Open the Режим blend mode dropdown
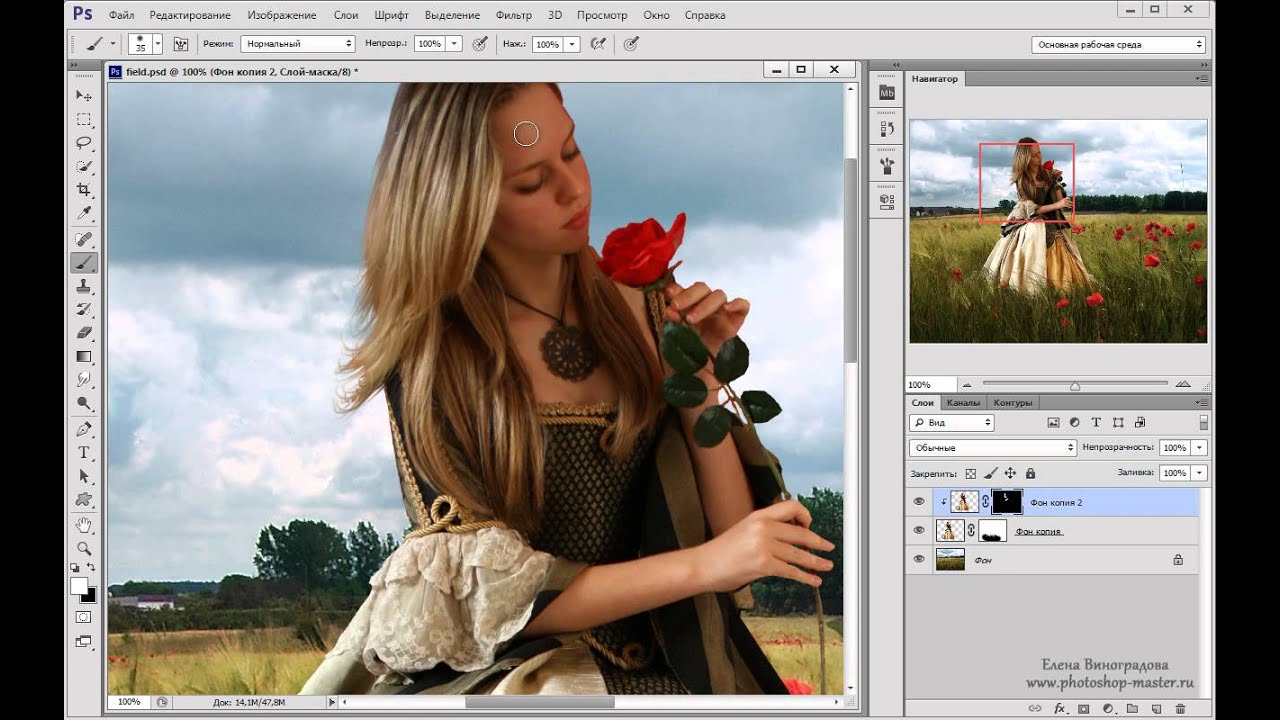The height and width of the screenshot is (720, 1280). point(298,44)
